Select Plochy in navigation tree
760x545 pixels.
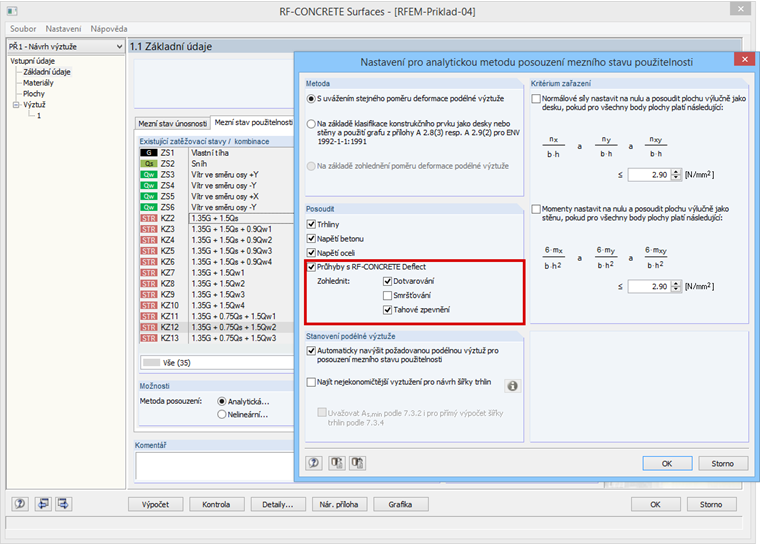34,94
